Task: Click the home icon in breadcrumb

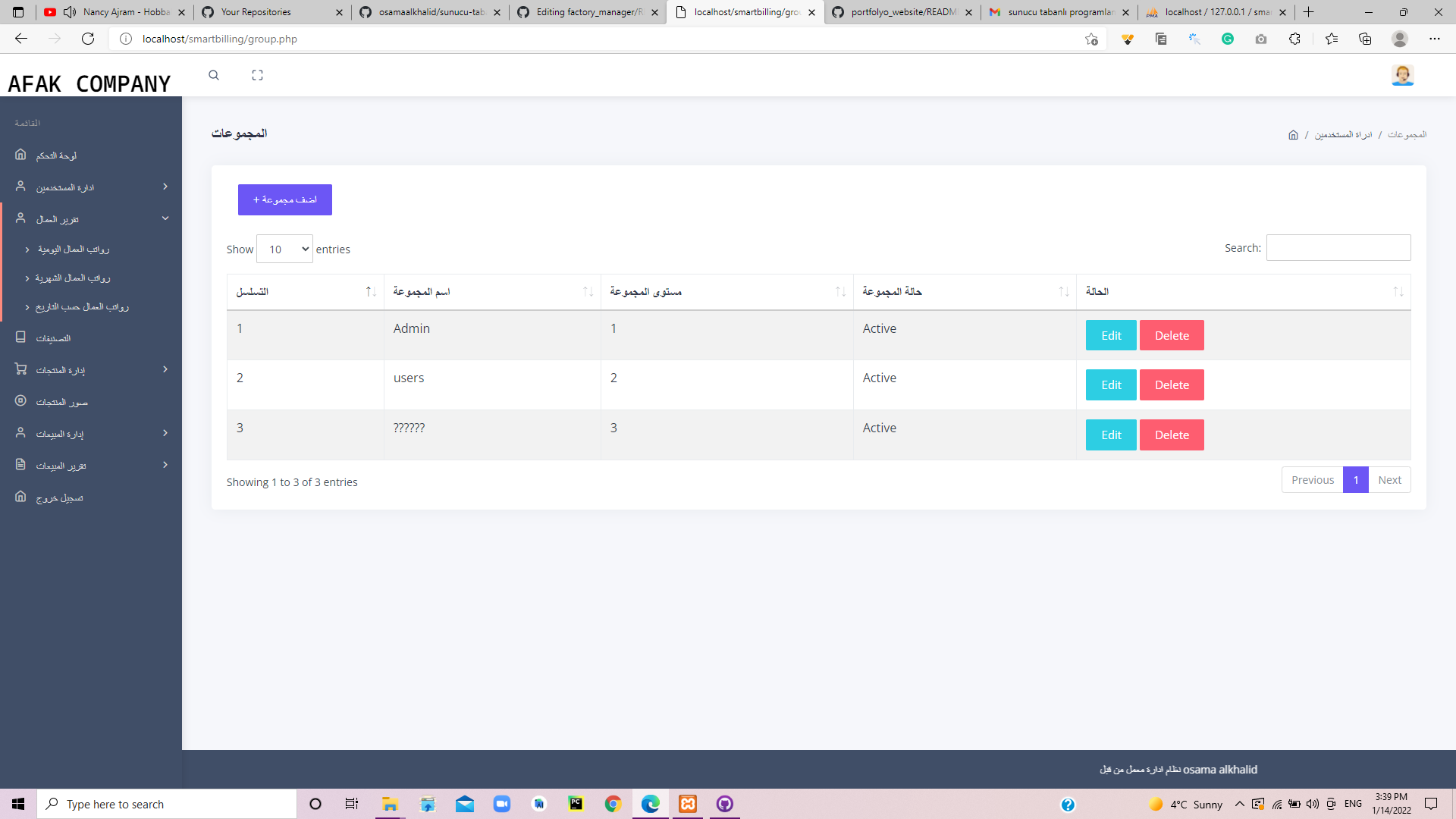Action: pos(1293,135)
